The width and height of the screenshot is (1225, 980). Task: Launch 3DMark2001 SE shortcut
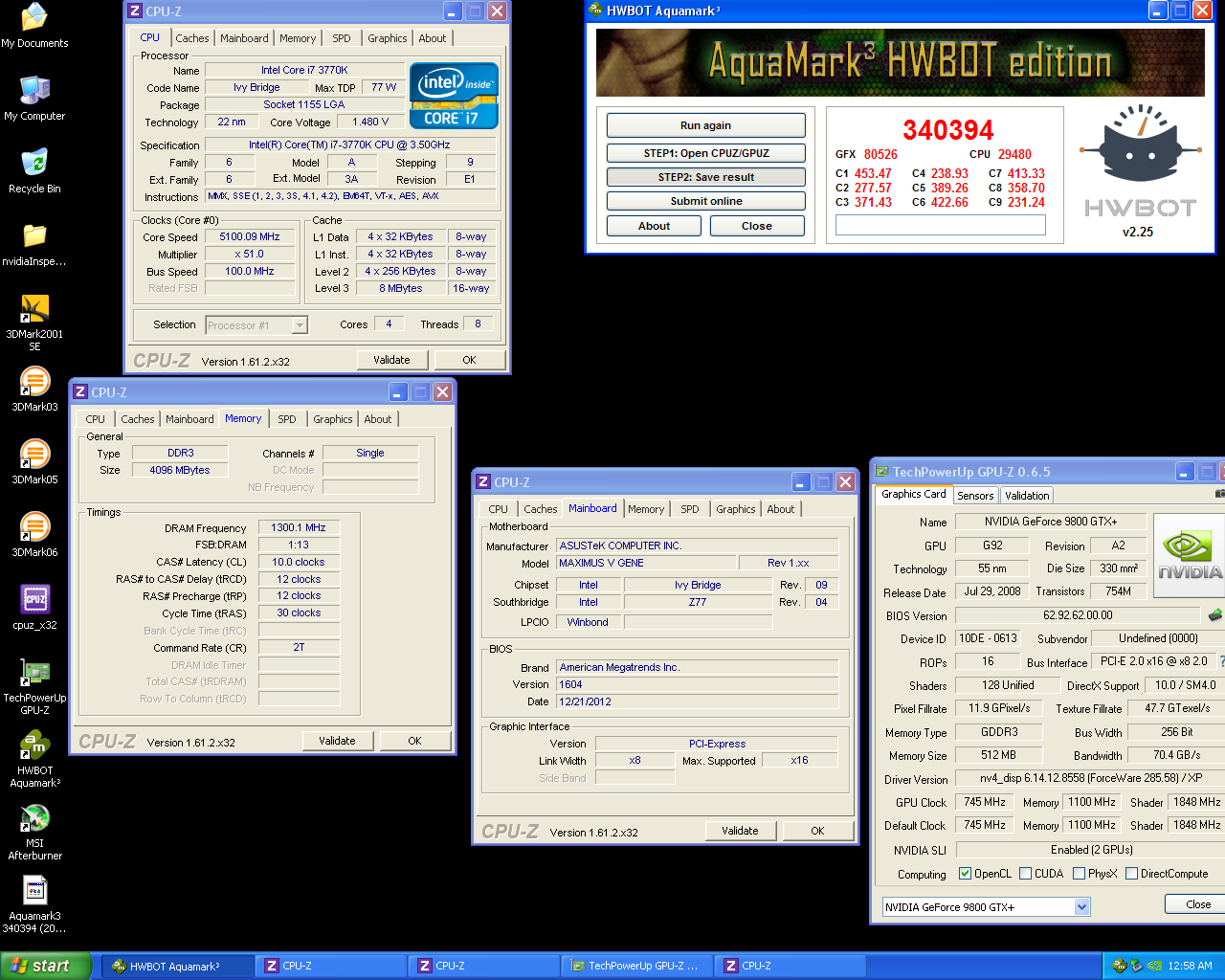pos(34,323)
